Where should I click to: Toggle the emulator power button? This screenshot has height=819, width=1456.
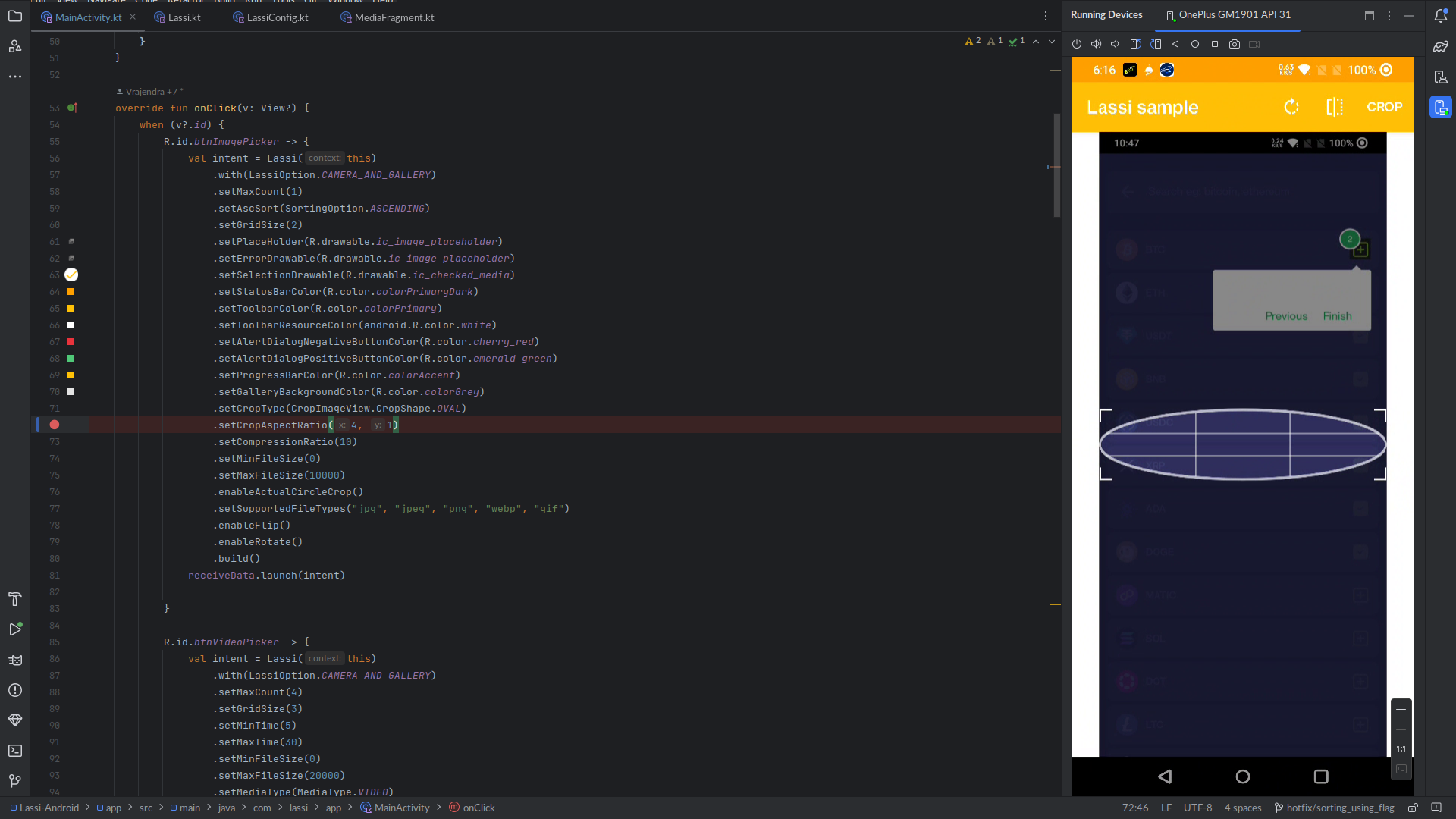point(1077,43)
